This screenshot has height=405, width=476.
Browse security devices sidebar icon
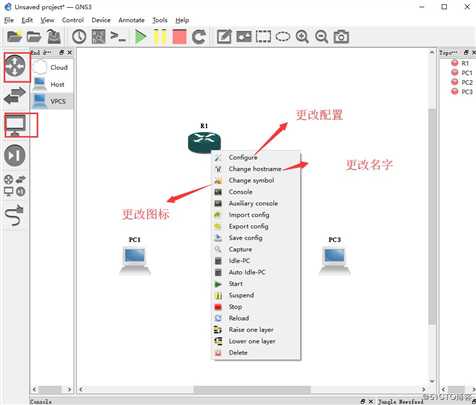(15, 155)
